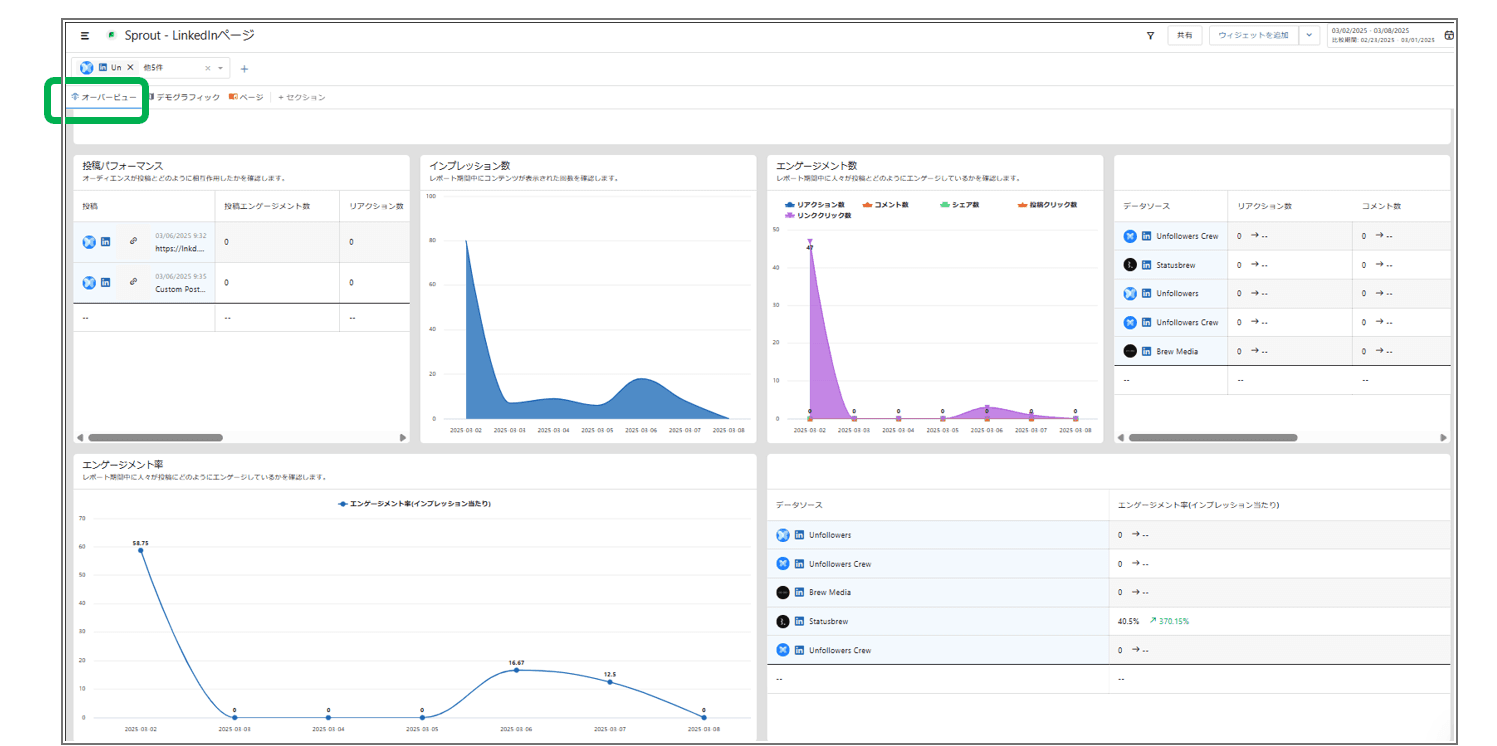
Task: Expand the profile selector dropdown arrow
Action: click(x=221, y=68)
